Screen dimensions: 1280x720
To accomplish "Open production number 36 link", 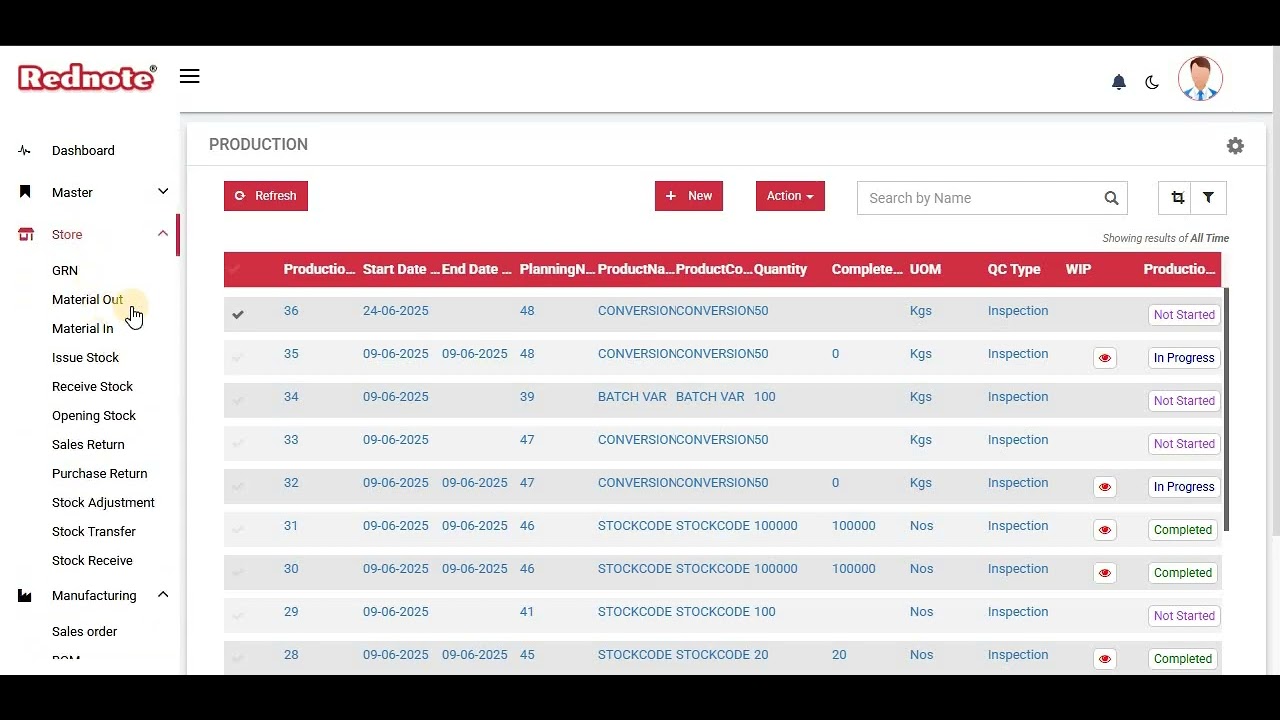I will point(291,311).
